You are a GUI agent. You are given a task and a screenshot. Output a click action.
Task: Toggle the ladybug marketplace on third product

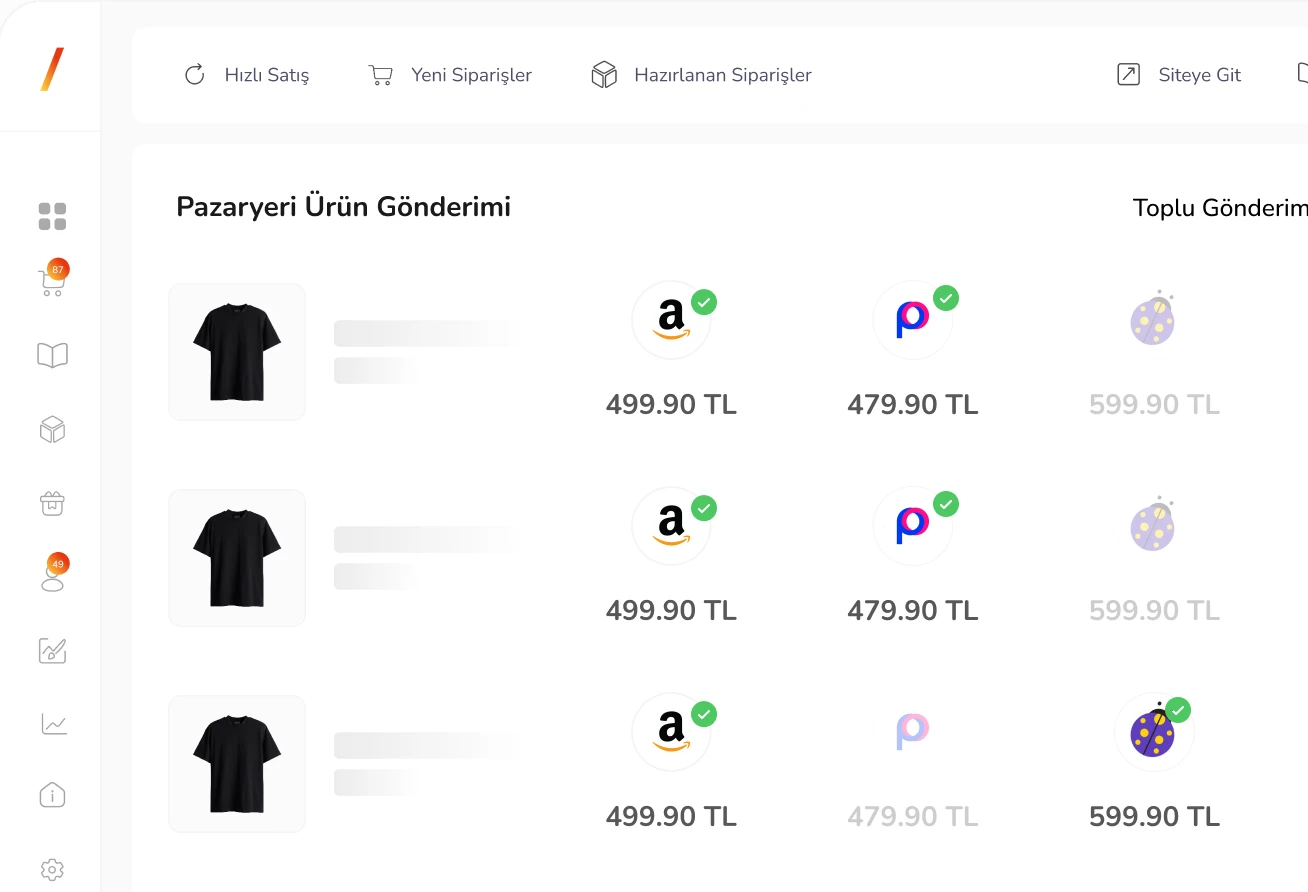point(1155,732)
